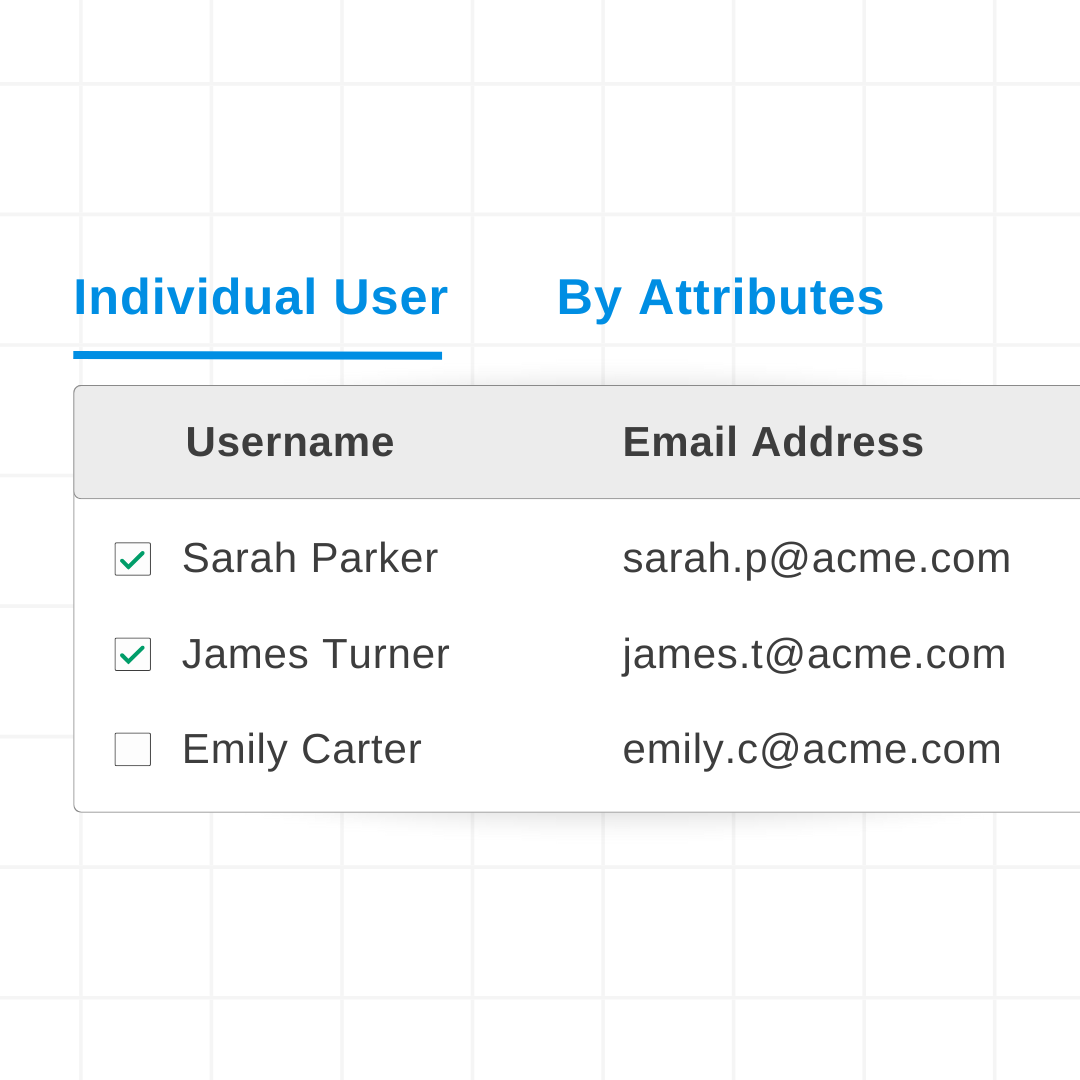Choose the Emily Carter username text
The image size is (1080, 1080).
click(302, 749)
